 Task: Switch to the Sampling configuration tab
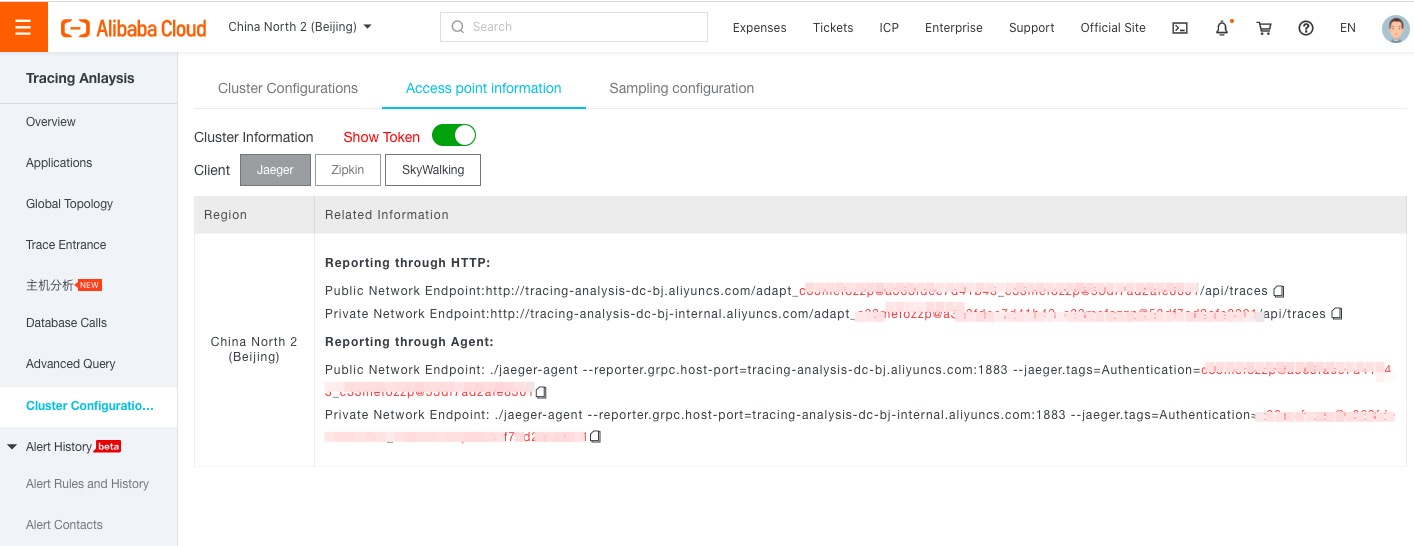tap(681, 88)
